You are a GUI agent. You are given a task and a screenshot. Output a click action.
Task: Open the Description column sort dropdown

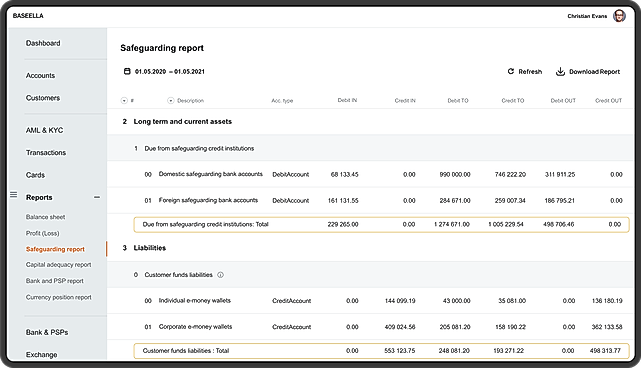click(x=171, y=100)
